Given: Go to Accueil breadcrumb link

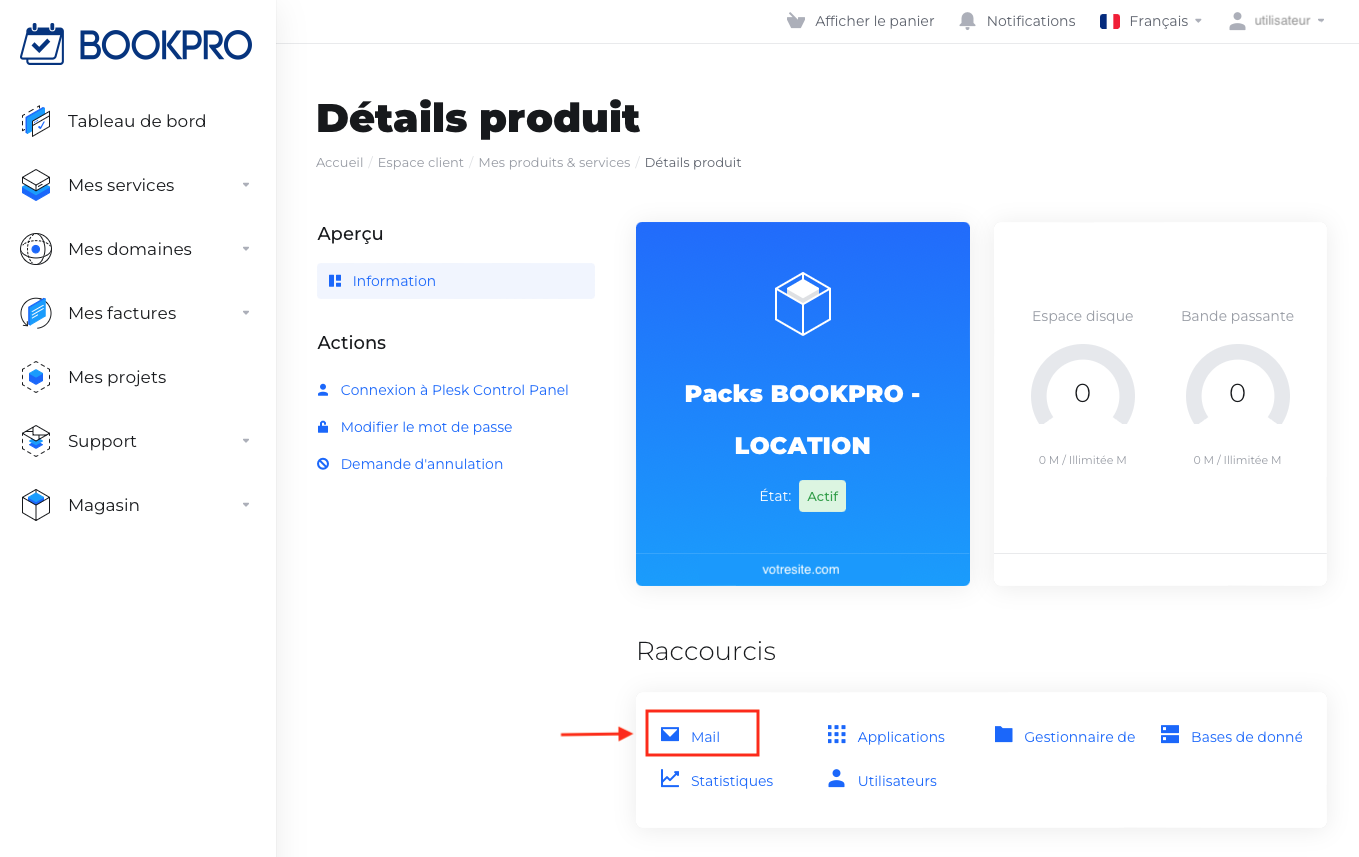Looking at the screenshot, I should click(x=340, y=162).
